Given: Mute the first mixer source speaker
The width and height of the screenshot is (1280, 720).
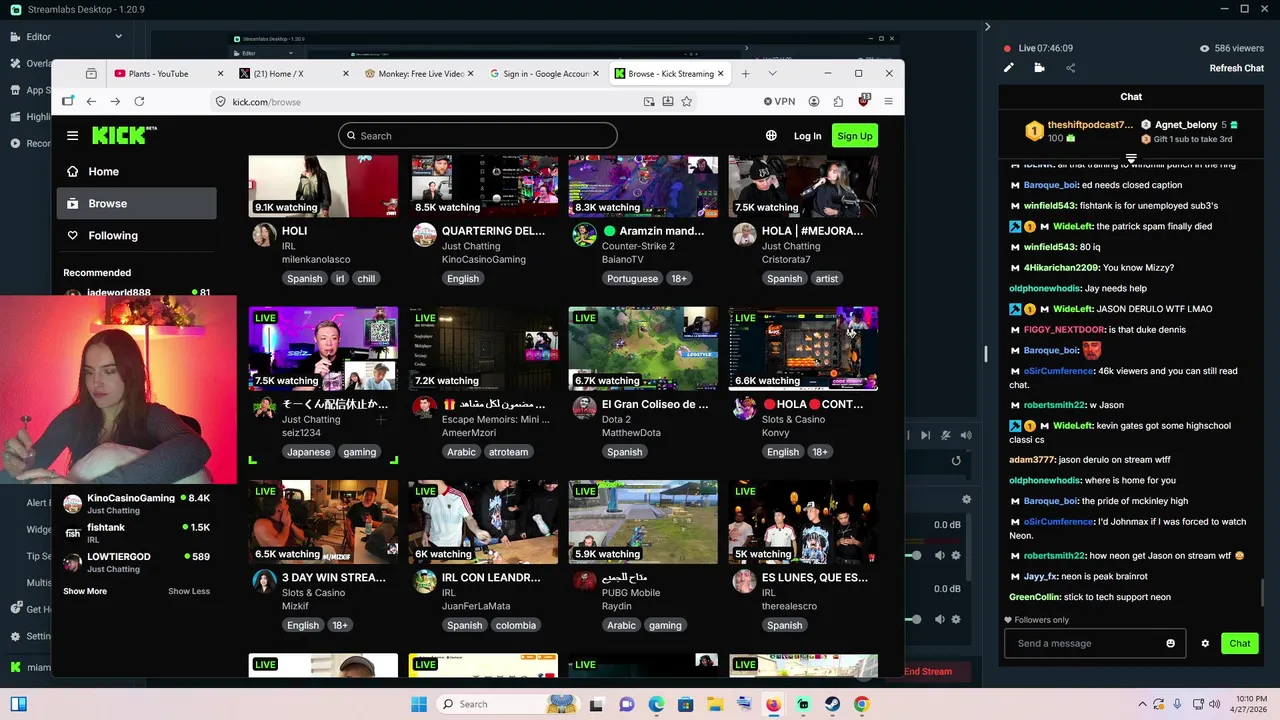Looking at the screenshot, I should point(940,555).
